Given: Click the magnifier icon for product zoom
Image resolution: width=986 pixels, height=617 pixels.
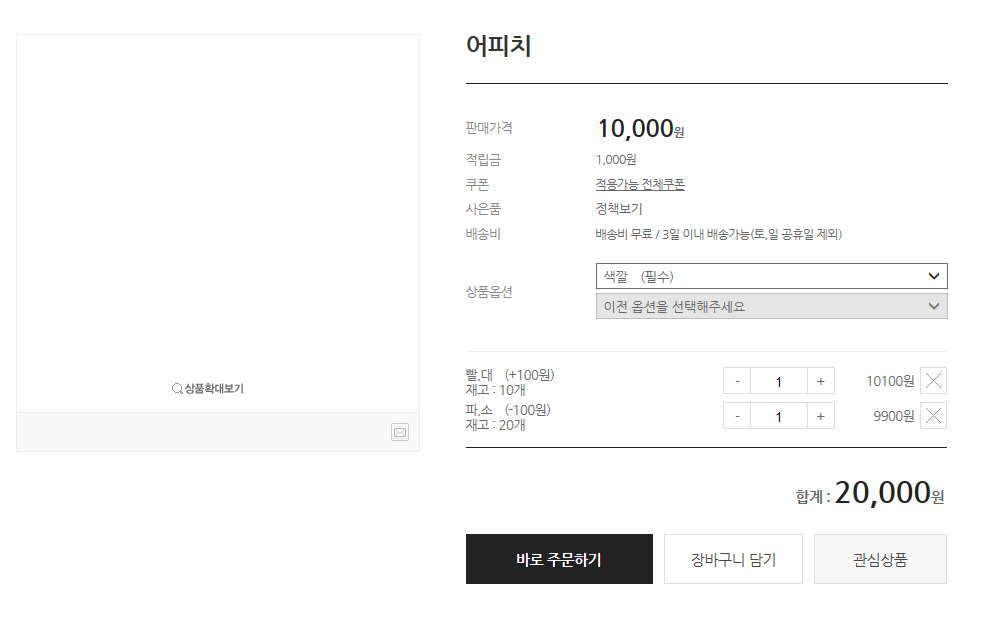Looking at the screenshot, I should point(177,389).
